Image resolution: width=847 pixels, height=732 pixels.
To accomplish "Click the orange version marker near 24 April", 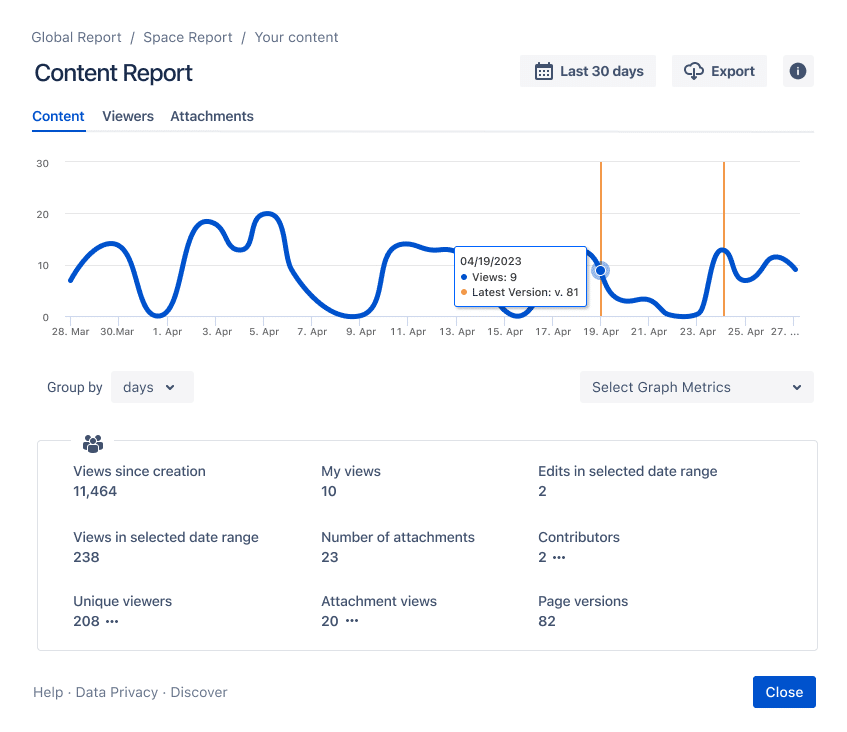I will coord(724,239).
